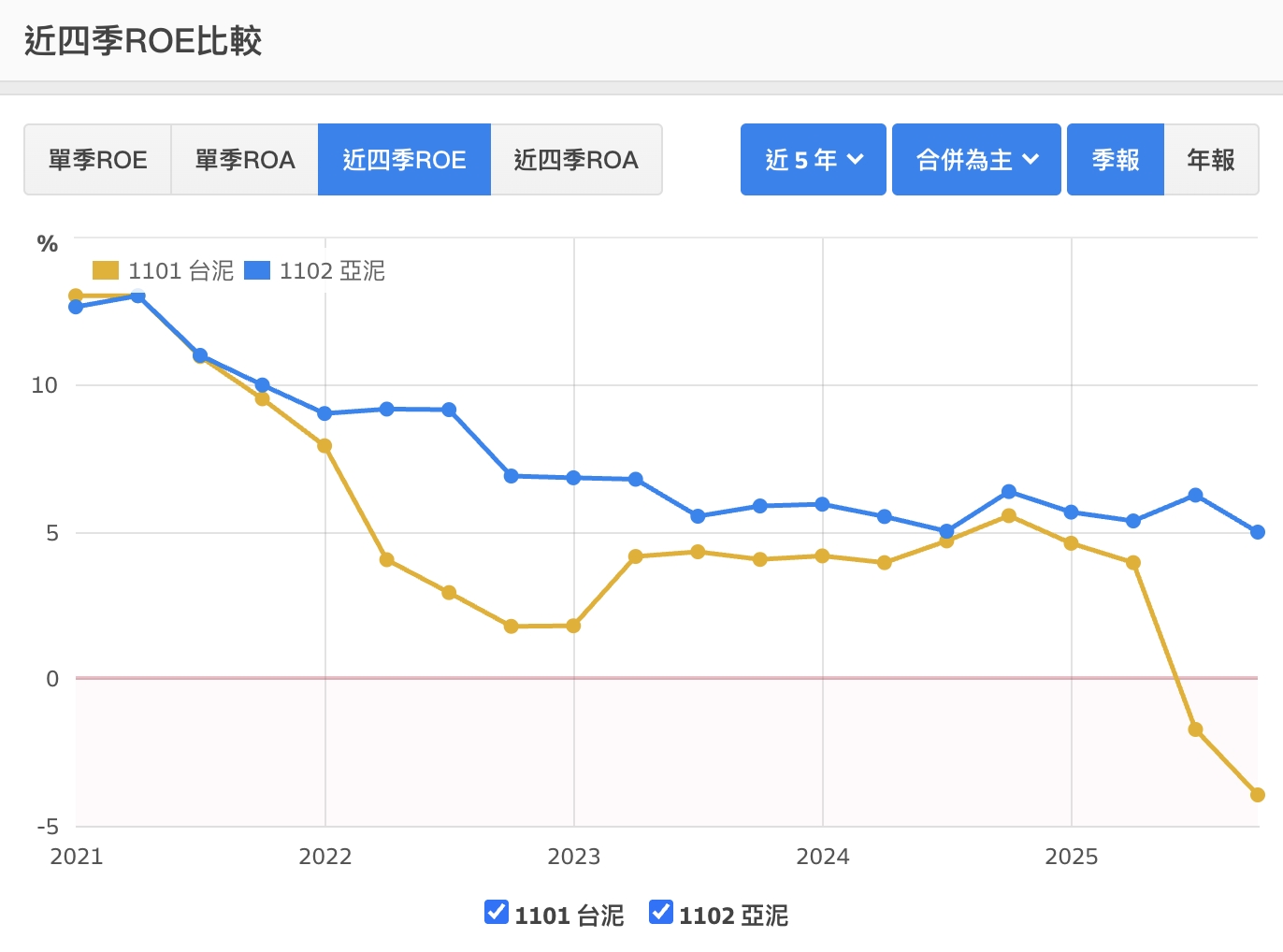Image resolution: width=1283 pixels, height=952 pixels.
Task: Click the 台泥 data point at 2023
Action: coord(573,626)
